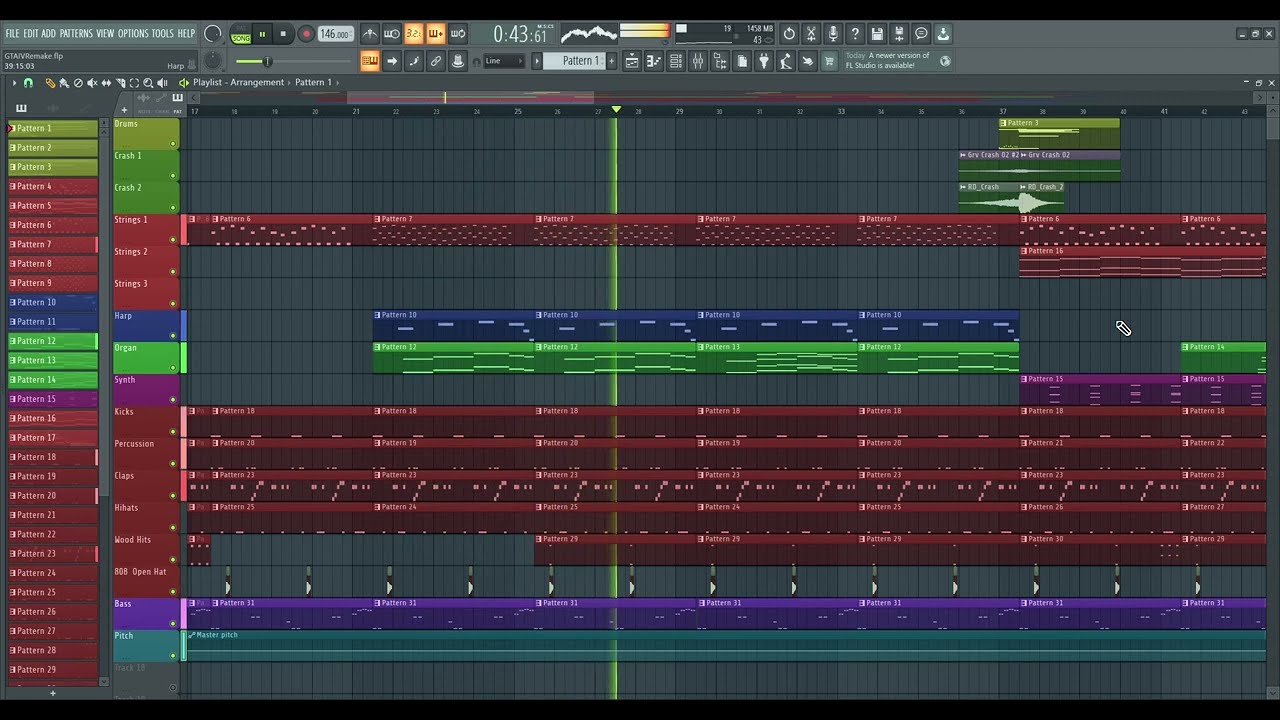Select Pattern 12 in picker list
Screen dimensions: 1280x720
tap(53, 341)
